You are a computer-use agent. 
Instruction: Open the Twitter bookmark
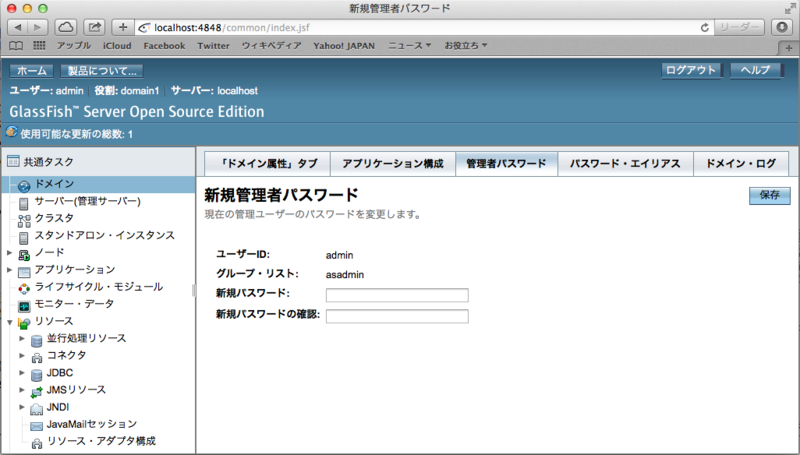213,45
